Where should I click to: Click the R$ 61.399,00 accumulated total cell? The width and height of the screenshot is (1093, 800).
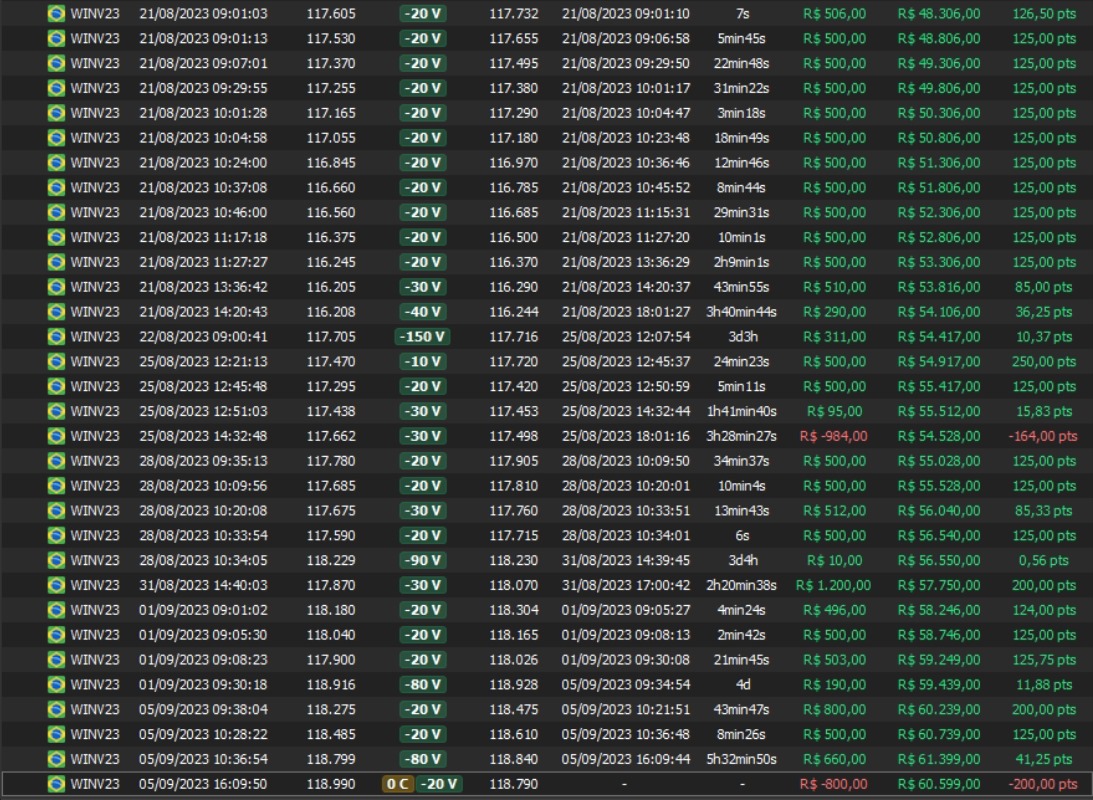pyautogui.click(x=938, y=760)
